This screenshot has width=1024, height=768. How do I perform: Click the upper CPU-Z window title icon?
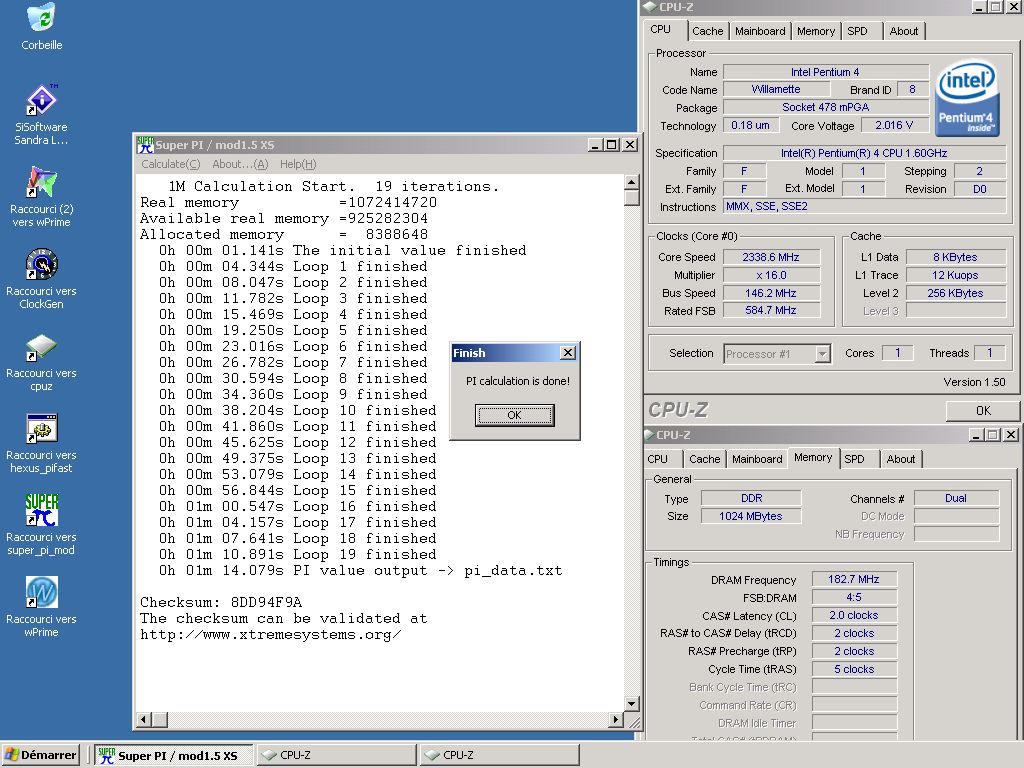pyautogui.click(x=649, y=7)
